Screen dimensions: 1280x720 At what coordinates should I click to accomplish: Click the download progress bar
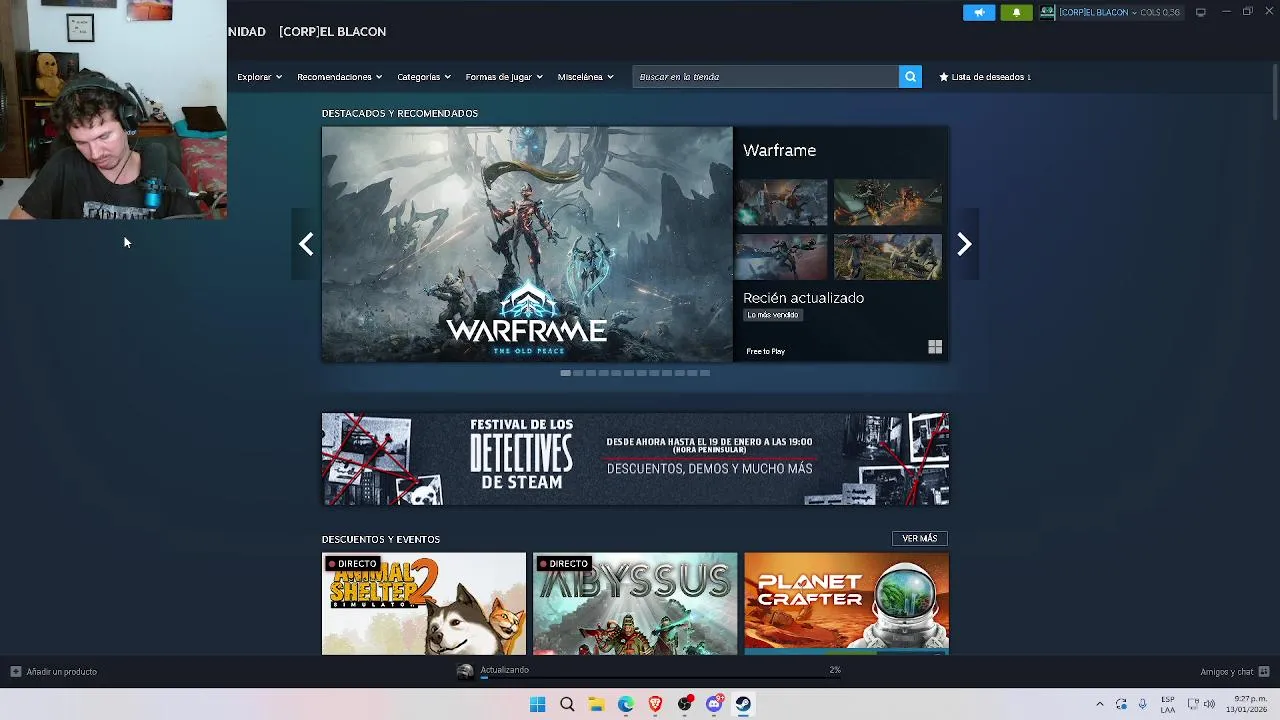coord(660,677)
